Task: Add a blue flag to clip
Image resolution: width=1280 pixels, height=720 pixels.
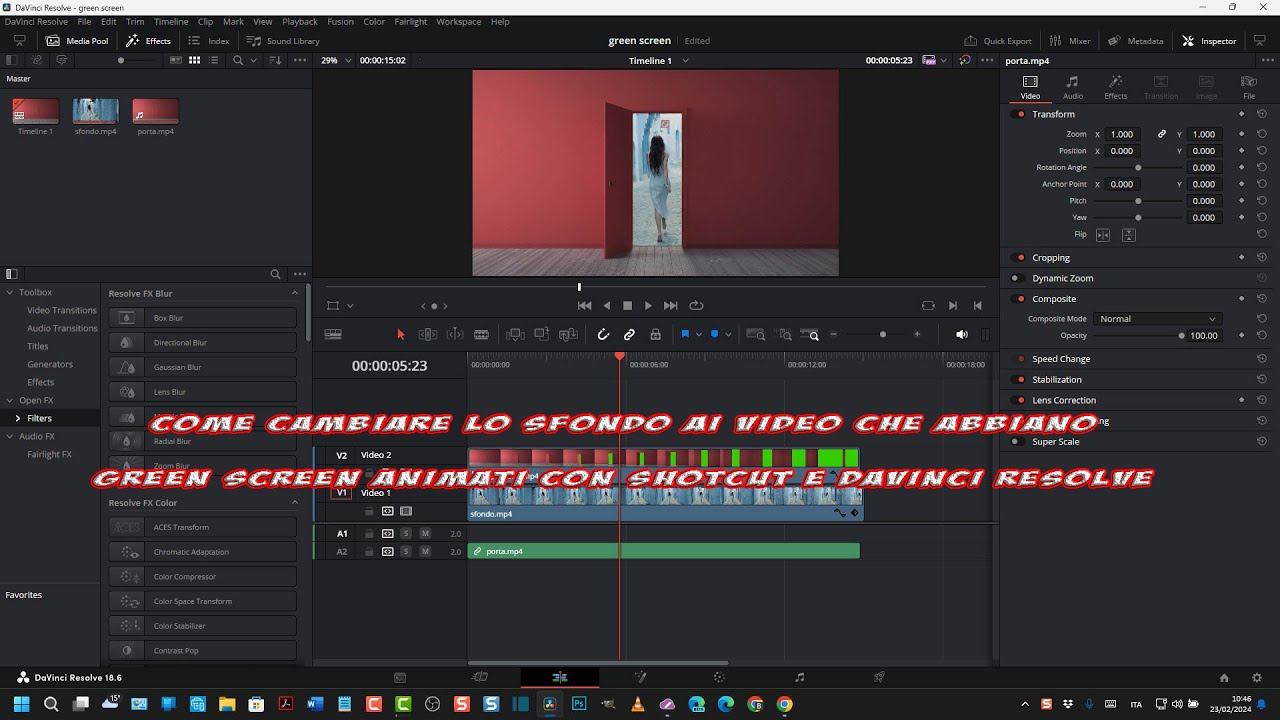Action: click(x=685, y=335)
